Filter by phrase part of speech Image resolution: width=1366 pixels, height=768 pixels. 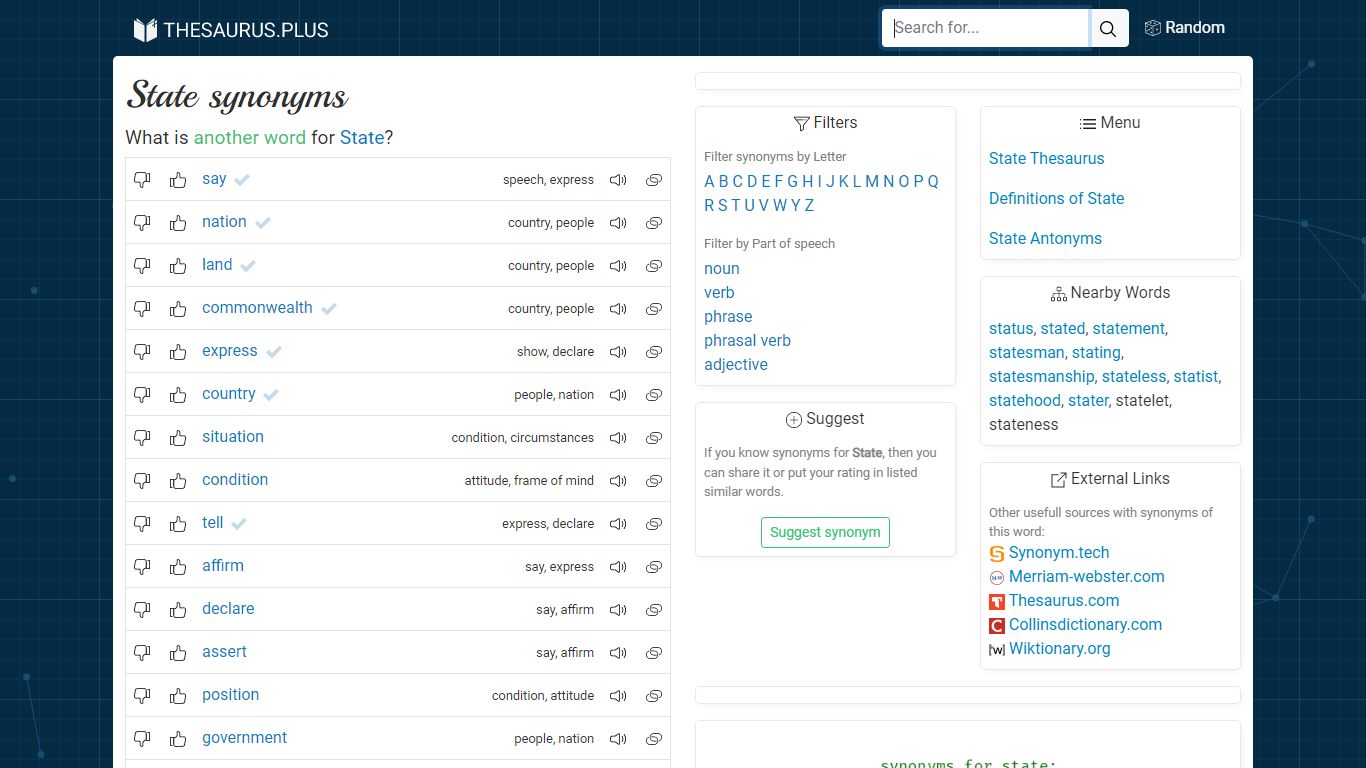(728, 316)
